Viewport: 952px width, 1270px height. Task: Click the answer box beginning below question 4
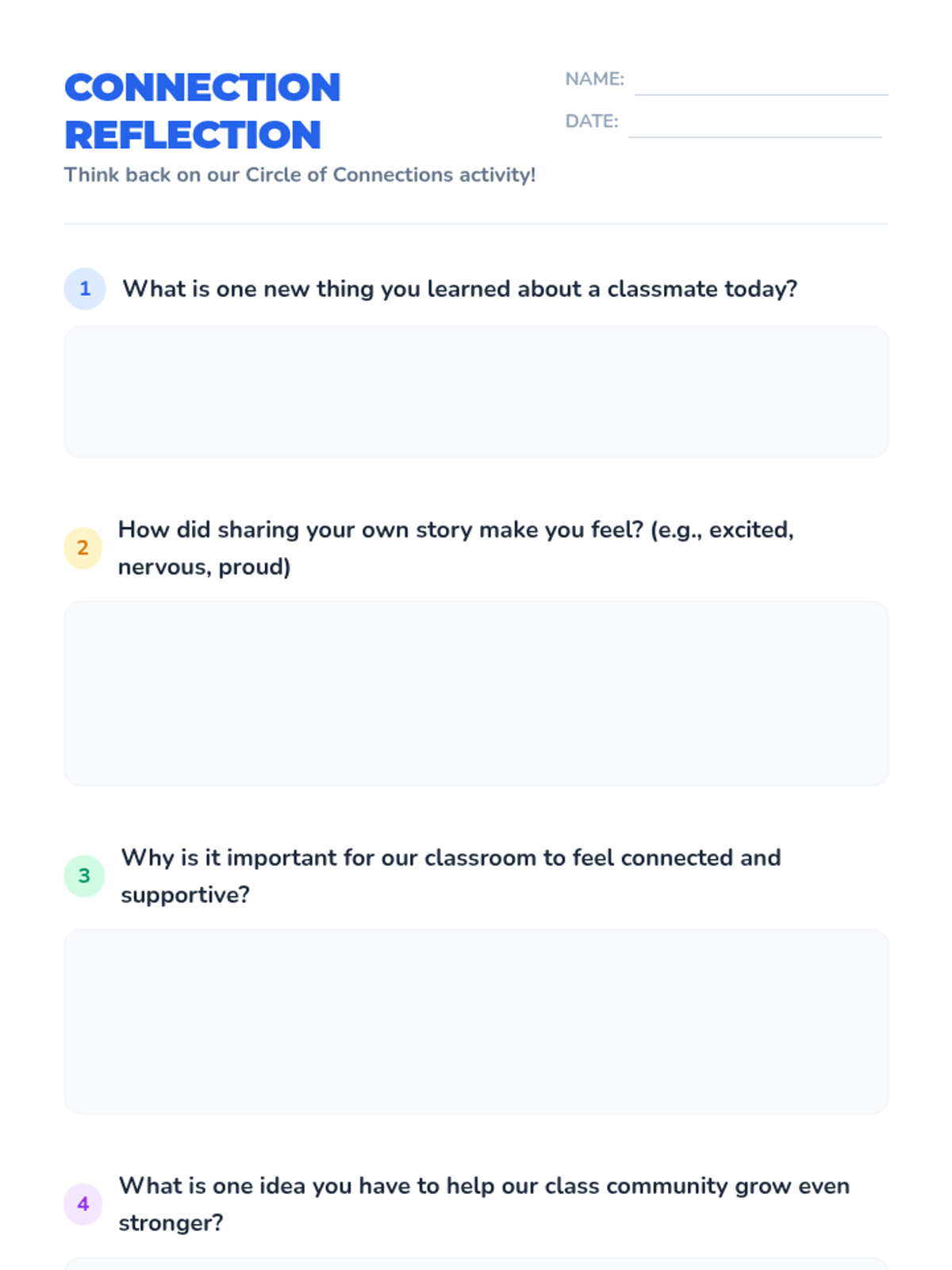pos(476,1264)
